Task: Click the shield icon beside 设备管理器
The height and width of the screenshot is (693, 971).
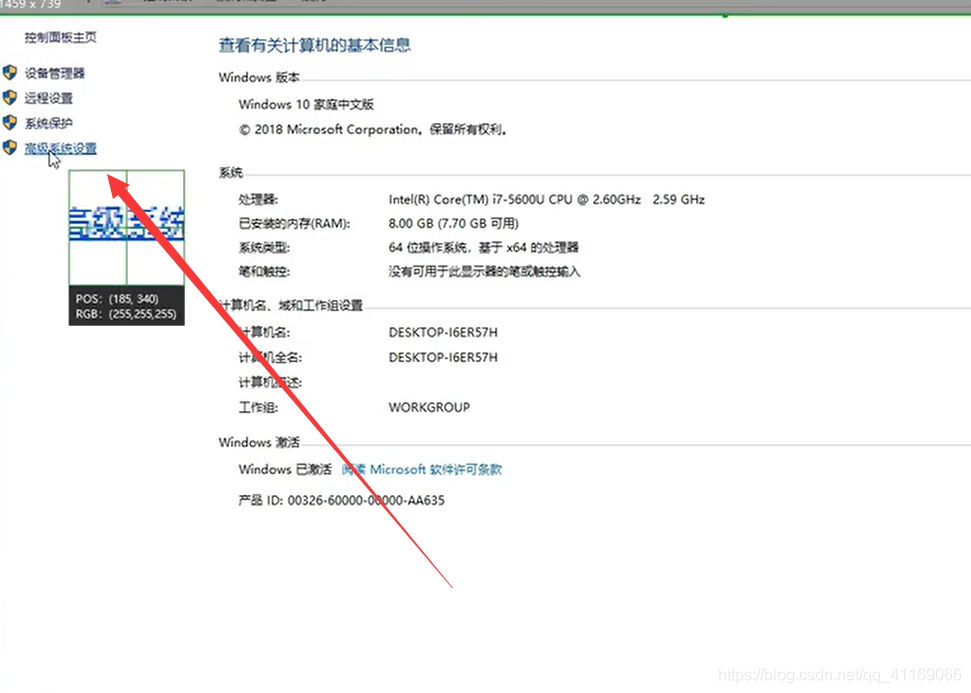Action: click(10, 72)
